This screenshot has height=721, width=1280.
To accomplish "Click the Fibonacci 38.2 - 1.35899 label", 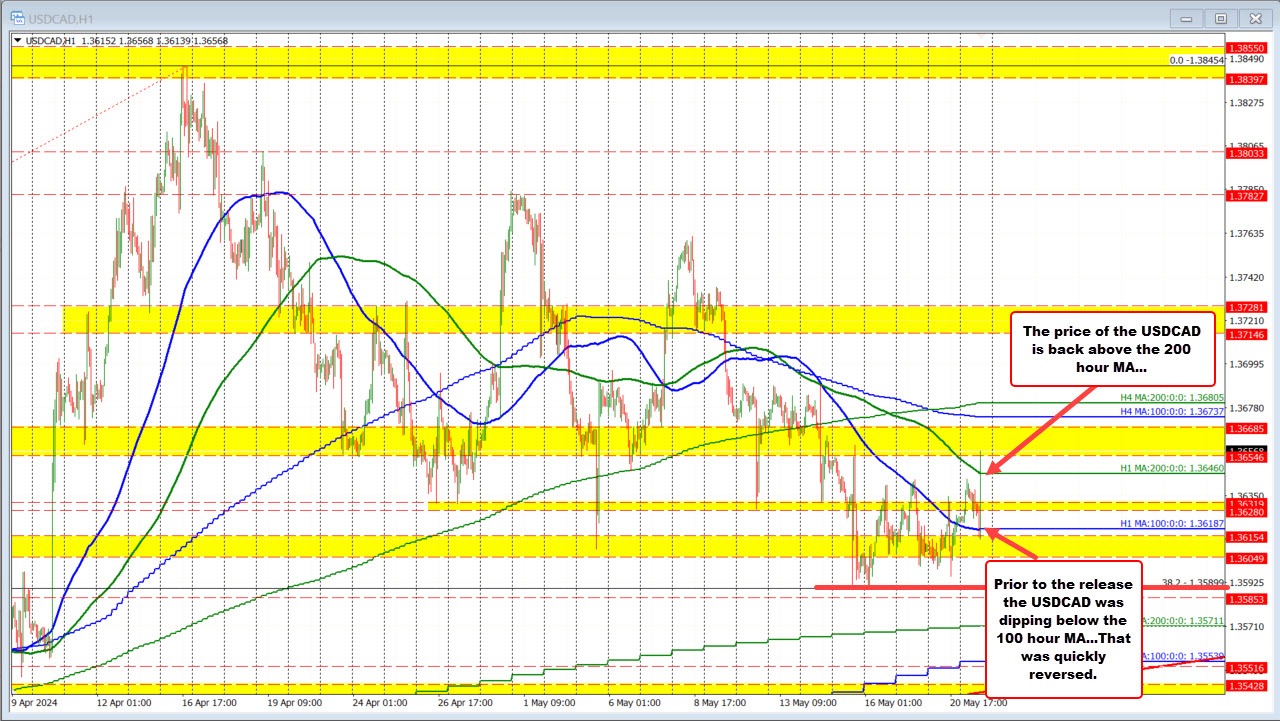I will tap(1194, 583).
